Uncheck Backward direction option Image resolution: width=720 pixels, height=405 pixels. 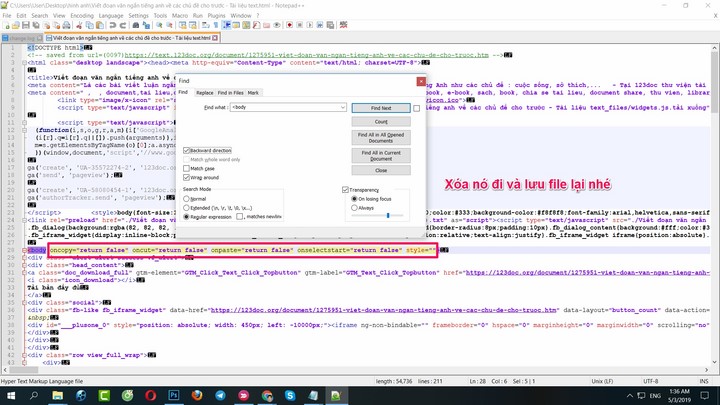[186, 150]
